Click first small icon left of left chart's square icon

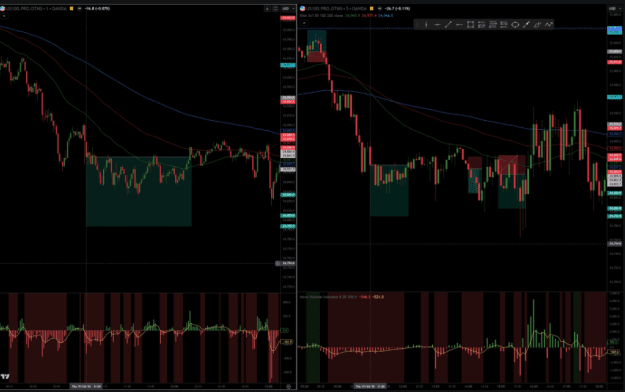pyautogui.click(x=267, y=8)
